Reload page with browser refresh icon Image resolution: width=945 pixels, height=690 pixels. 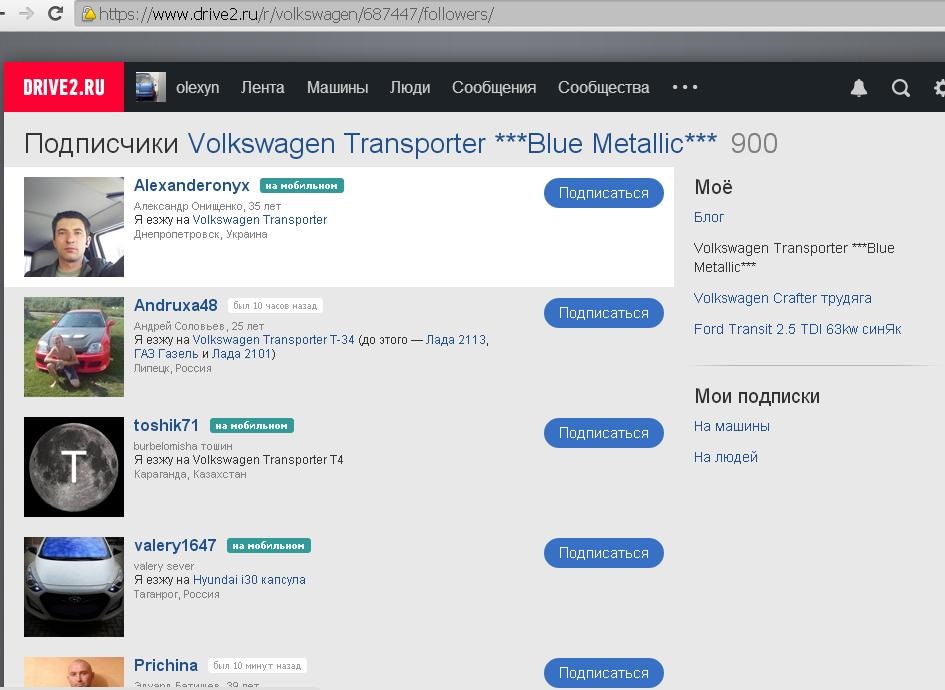[55, 13]
